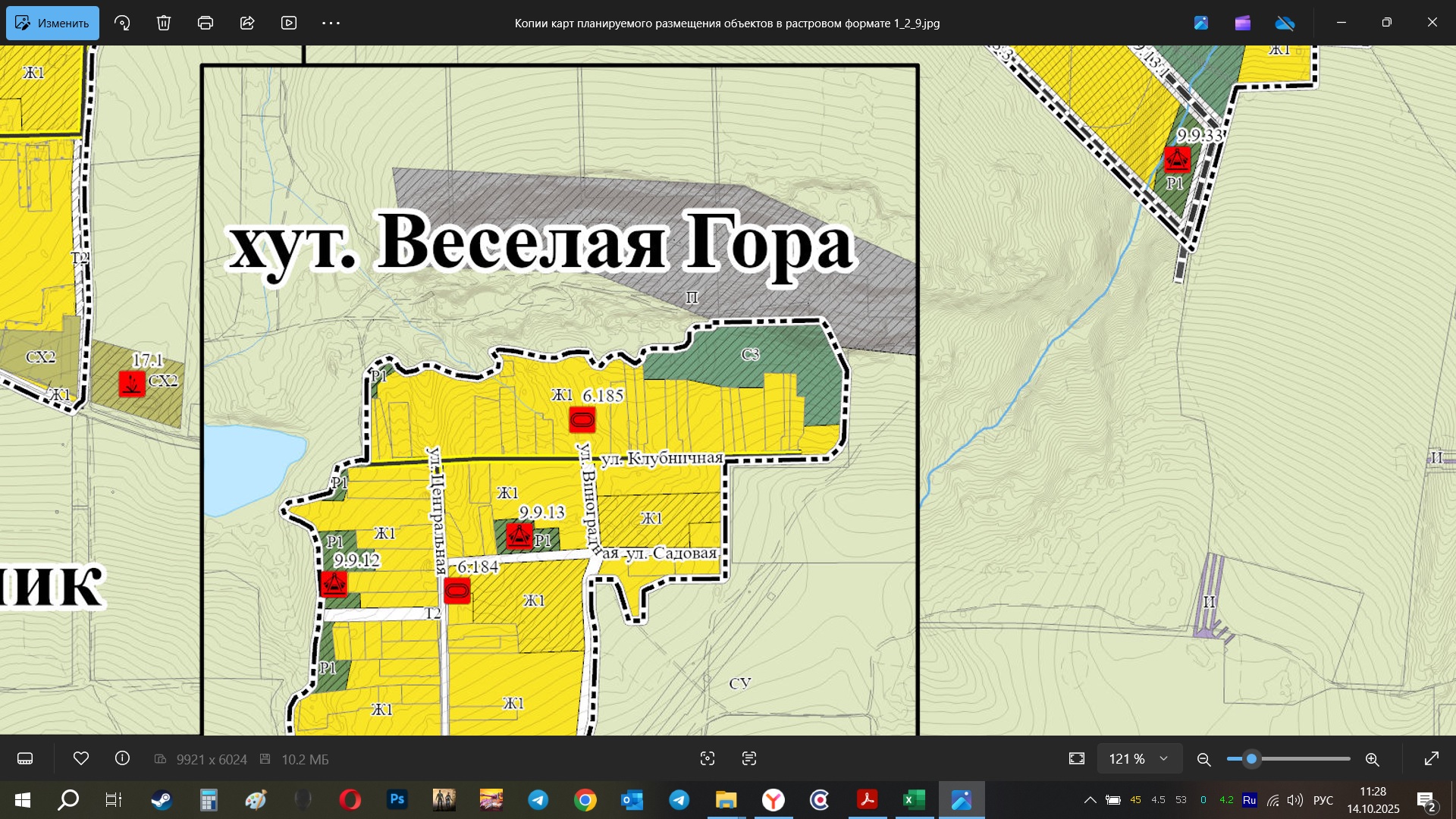Screen dimensions: 1456x819
Task: Click the zoom slider handle
Action: (x=1252, y=759)
